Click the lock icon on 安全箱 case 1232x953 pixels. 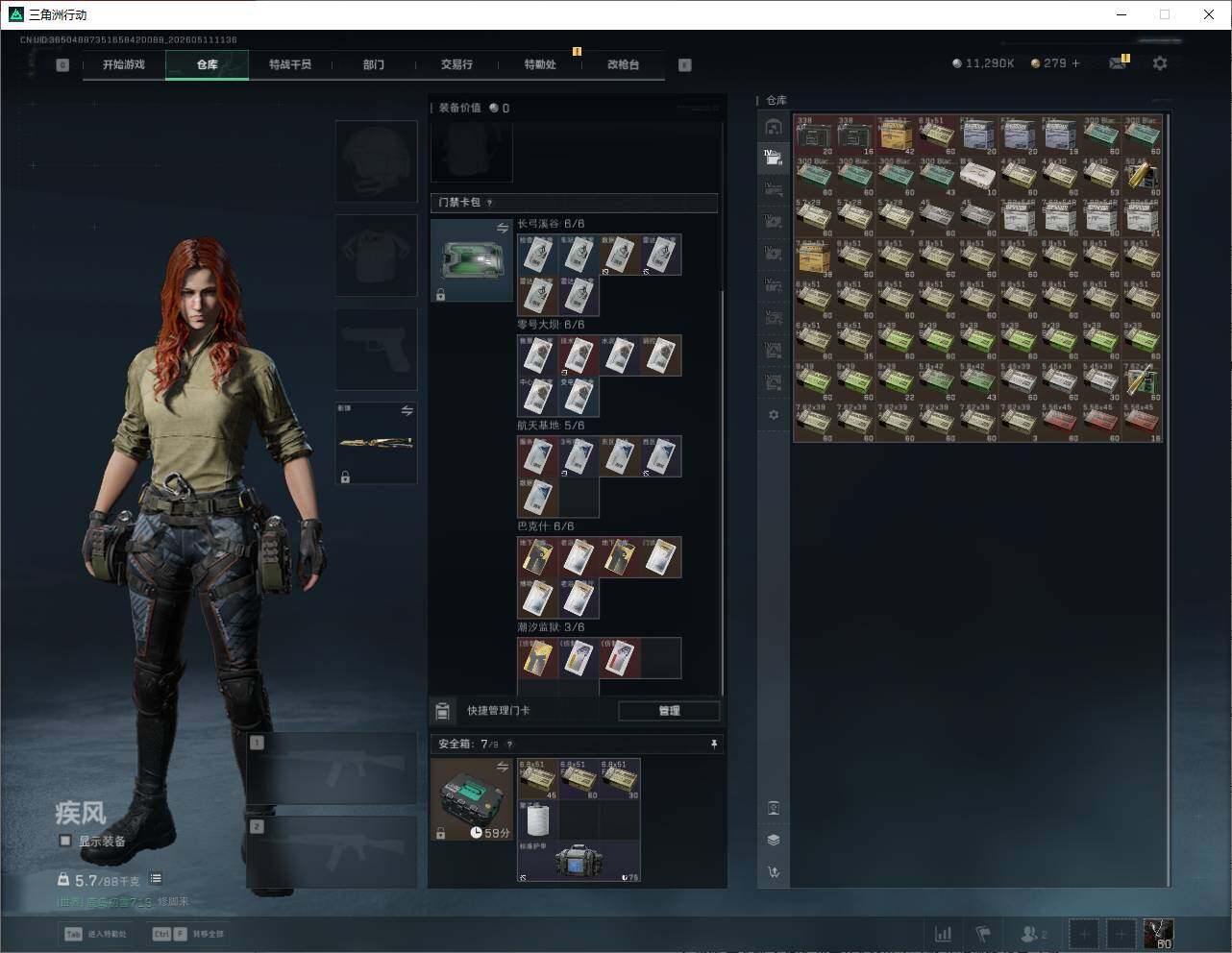tap(440, 833)
